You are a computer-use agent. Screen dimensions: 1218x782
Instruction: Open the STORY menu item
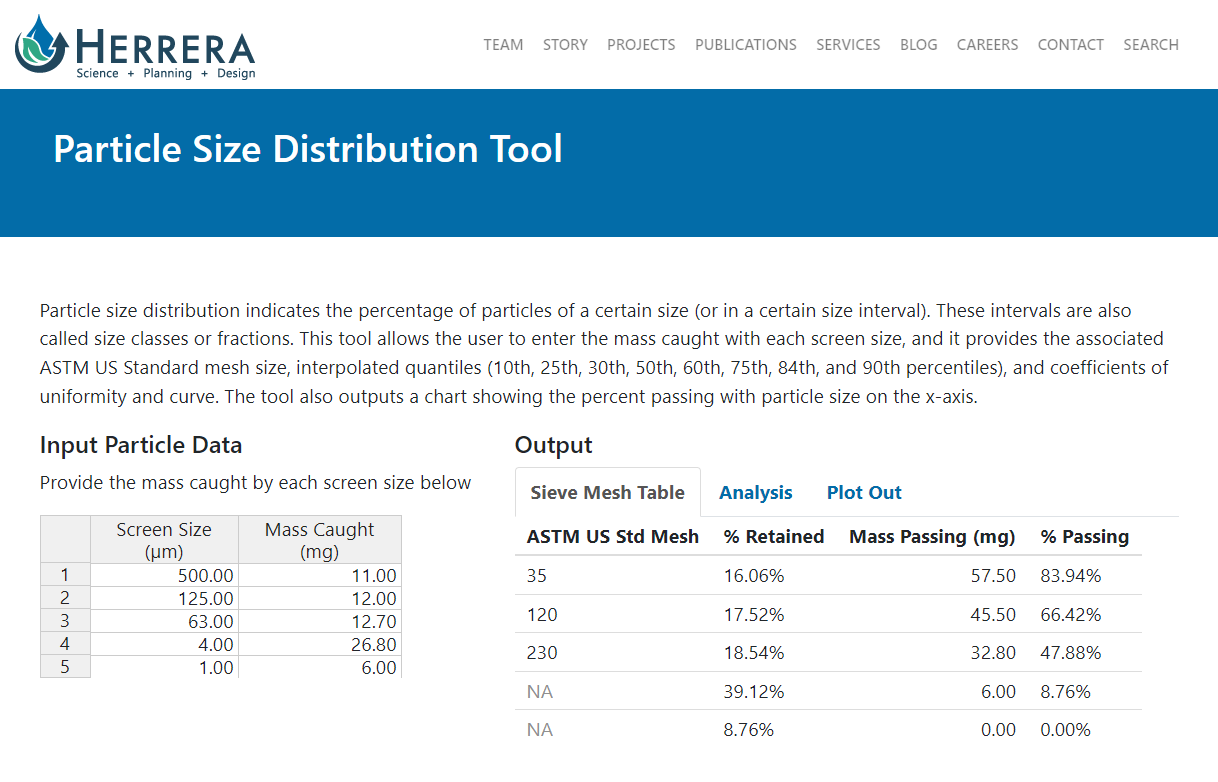[x=565, y=44]
